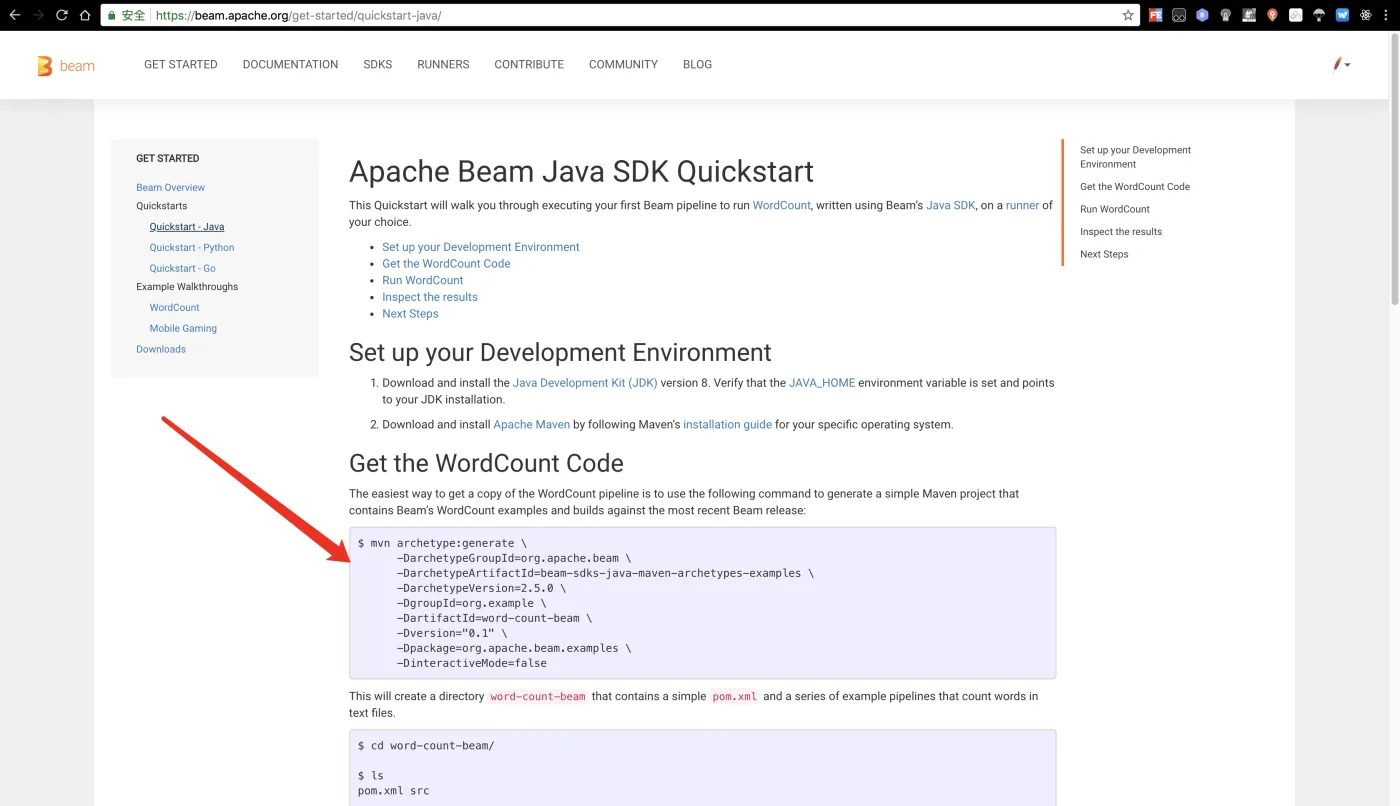Screen dimensions: 1400x806
Task: Open the GET STARTED nav menu
Action: [181, 64]
